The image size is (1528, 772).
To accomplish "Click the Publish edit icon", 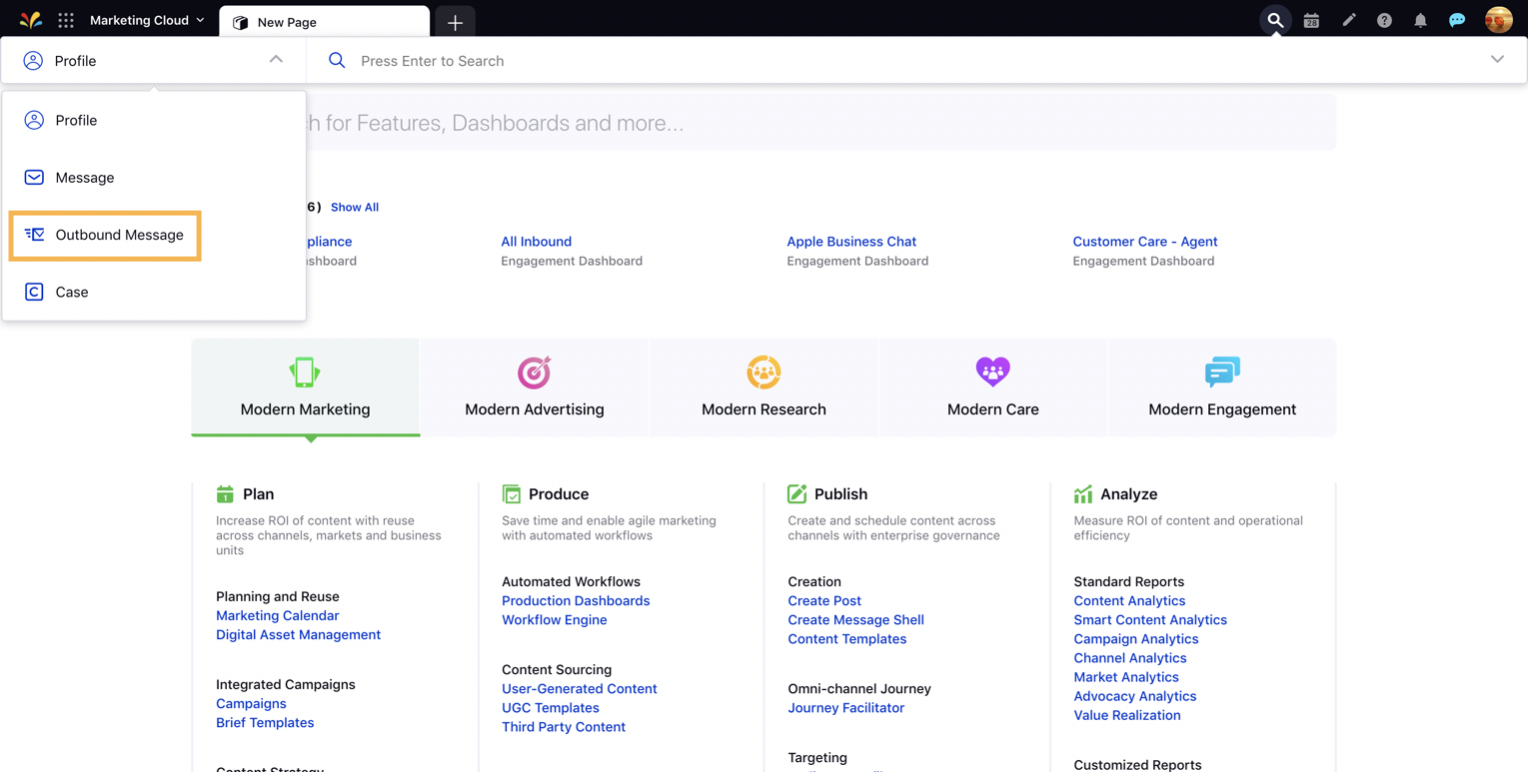I will pos(797,494).
